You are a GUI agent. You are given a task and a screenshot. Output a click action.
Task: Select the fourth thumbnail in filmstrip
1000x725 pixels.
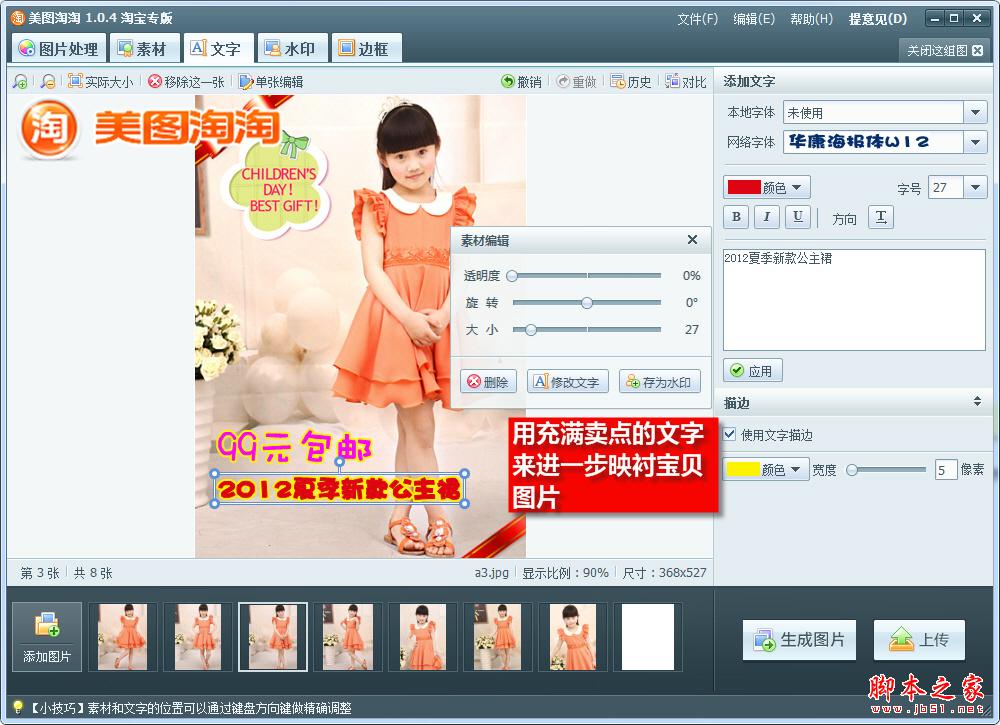coord(348,636)
